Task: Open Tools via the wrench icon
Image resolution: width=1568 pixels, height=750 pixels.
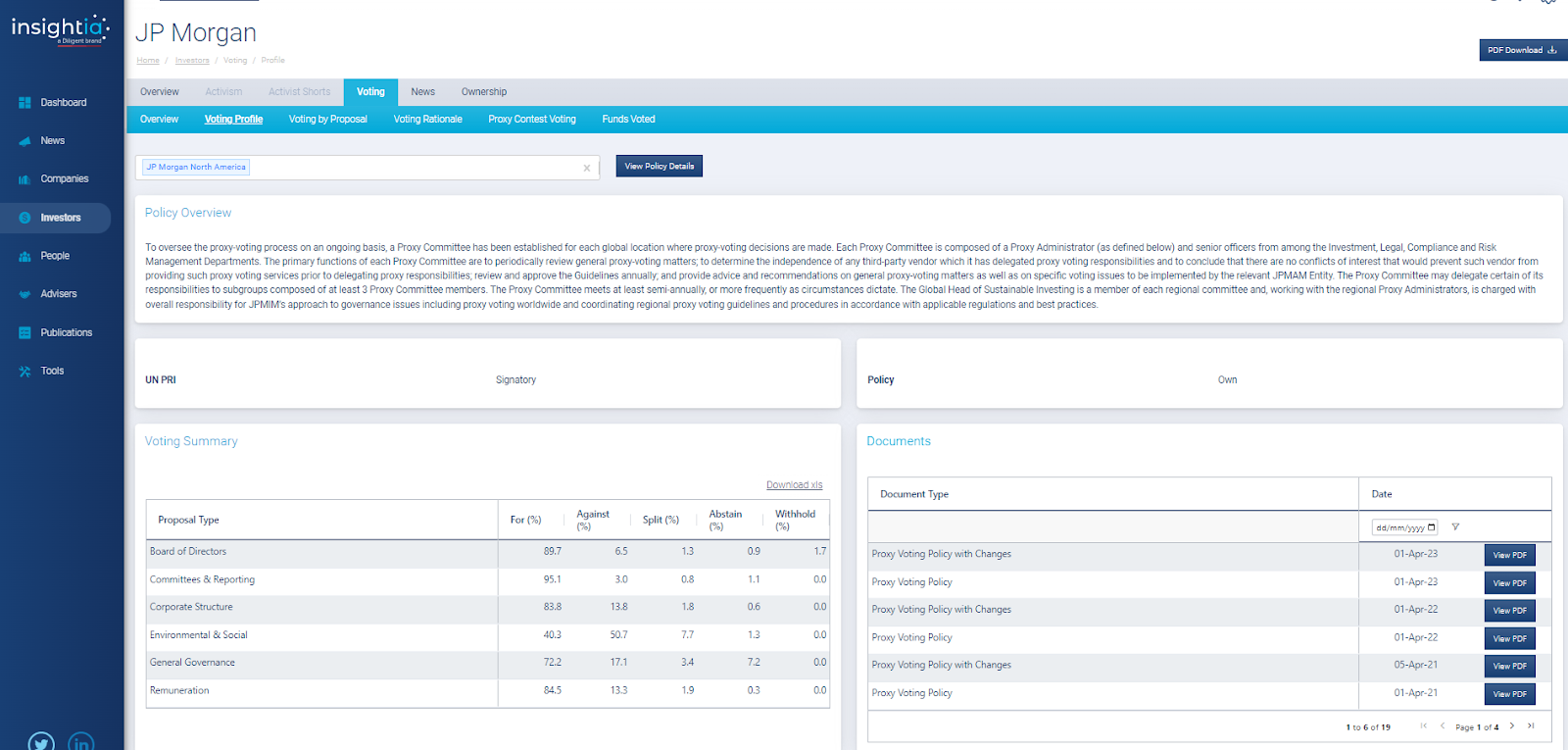Action: click(x=24, y=372)
